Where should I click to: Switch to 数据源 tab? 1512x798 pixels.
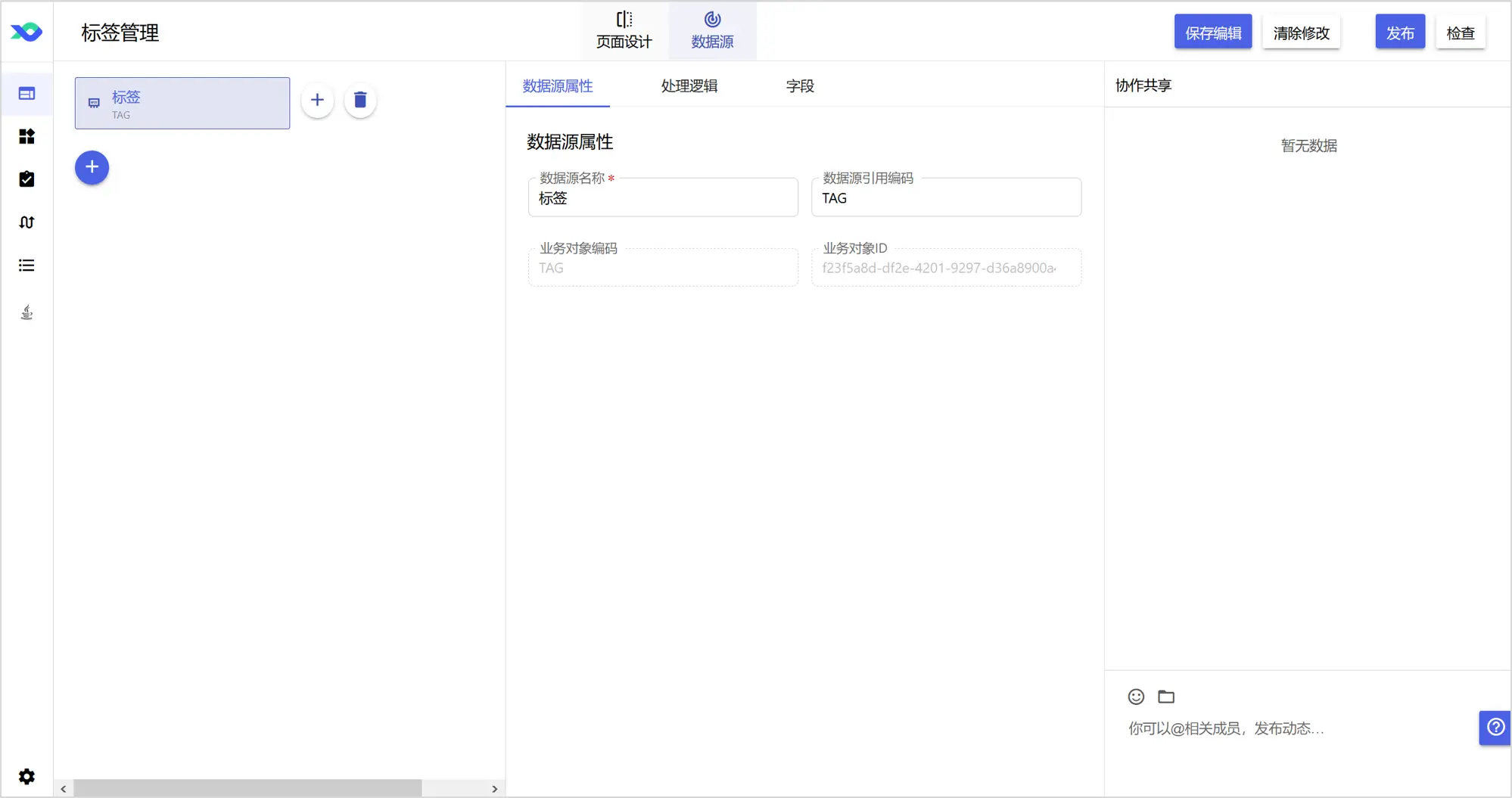tap(712, 31)
